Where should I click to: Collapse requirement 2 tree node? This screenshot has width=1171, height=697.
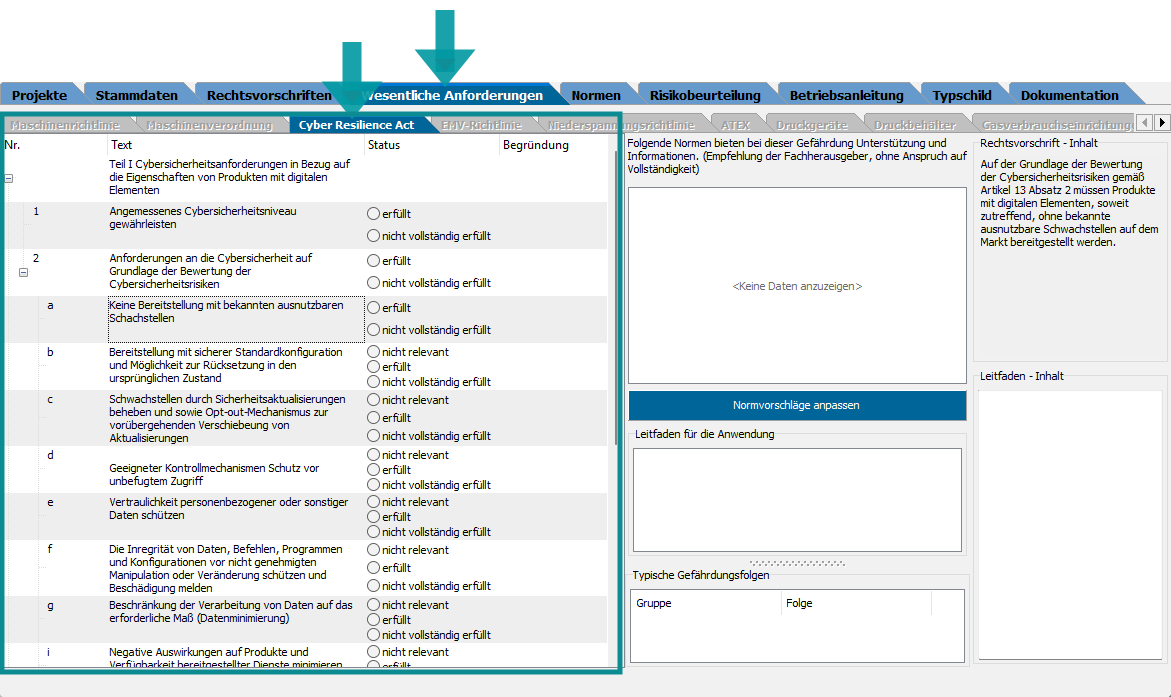[x=23, y=272]
